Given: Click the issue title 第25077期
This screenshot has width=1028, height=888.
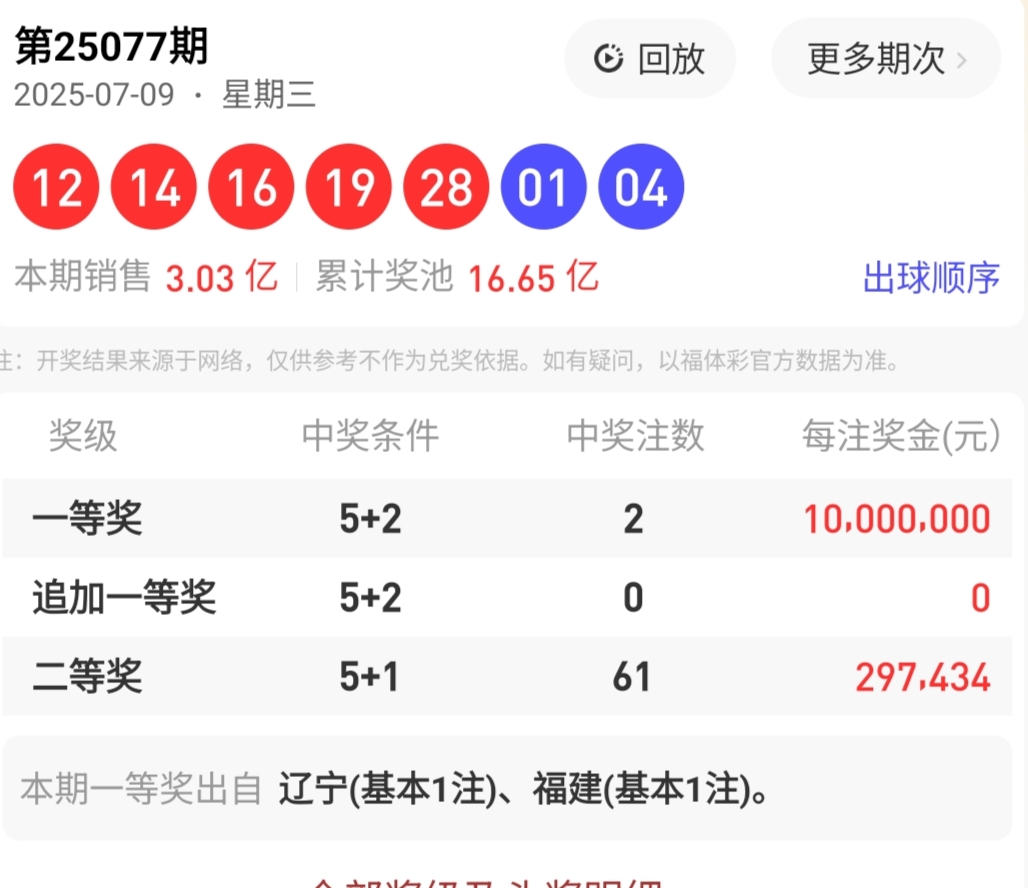Looking at the screenshot, I should [111, 47].
